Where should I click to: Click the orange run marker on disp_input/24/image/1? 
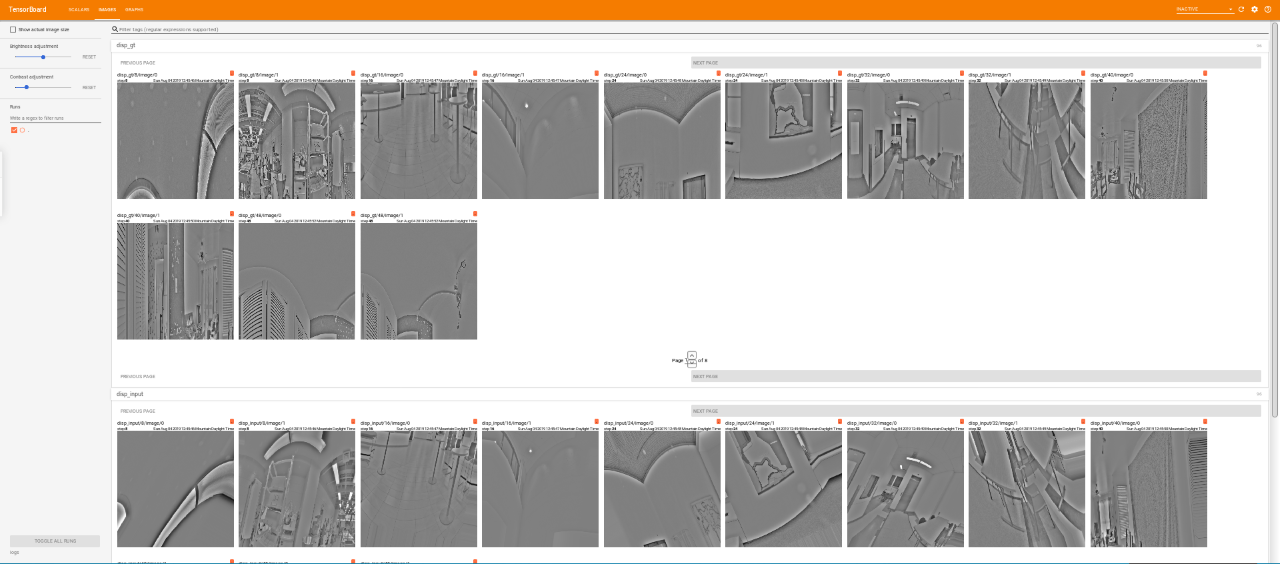click(840, 422)
